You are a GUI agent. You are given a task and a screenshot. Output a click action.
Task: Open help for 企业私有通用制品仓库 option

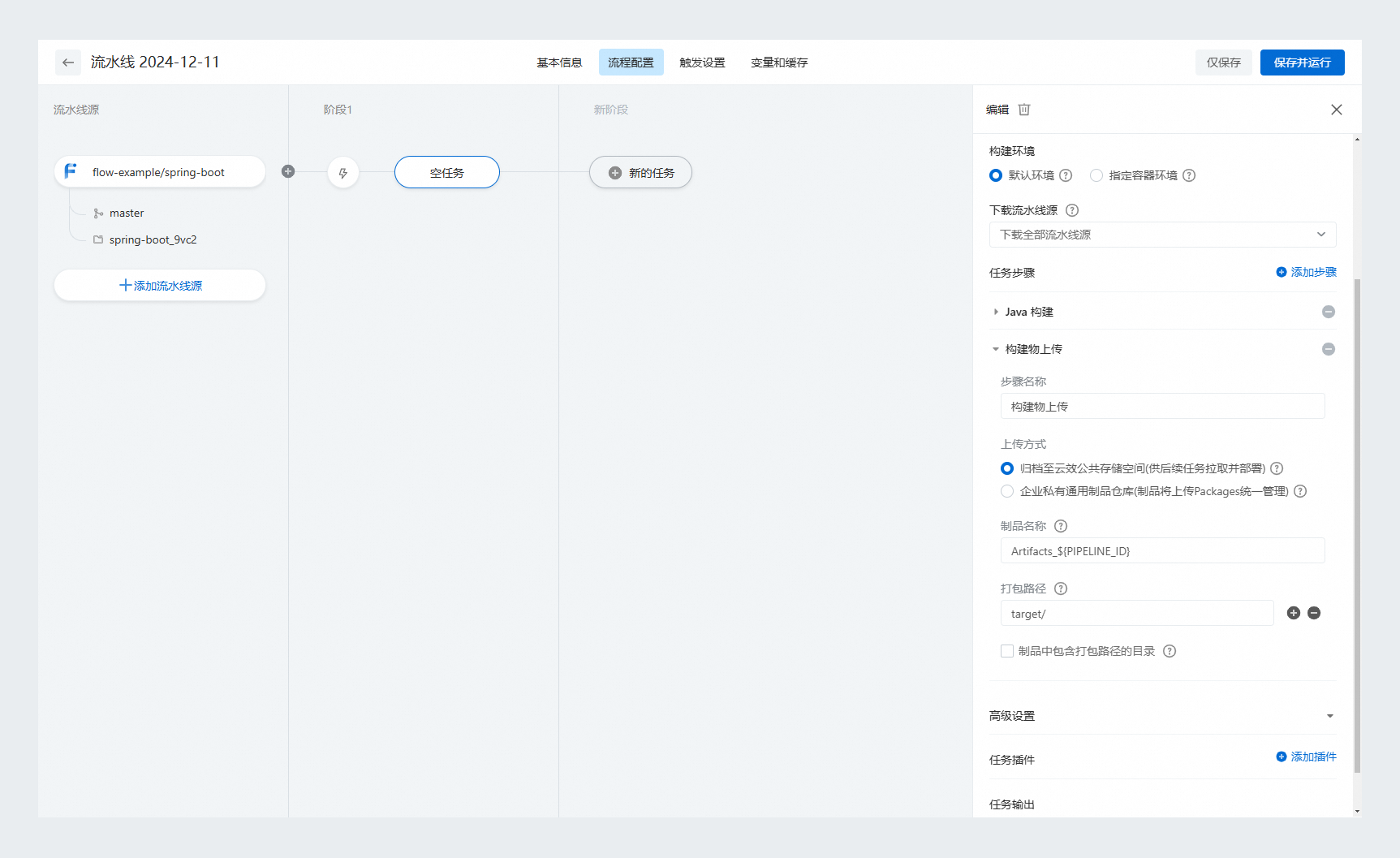(1300, 491)
